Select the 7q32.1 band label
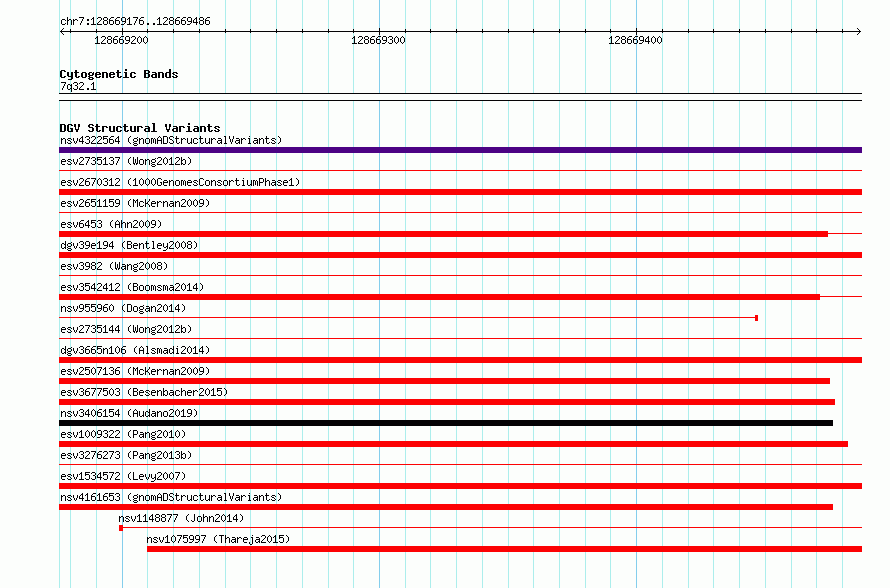The image size is (890, 588). (78, 86)
